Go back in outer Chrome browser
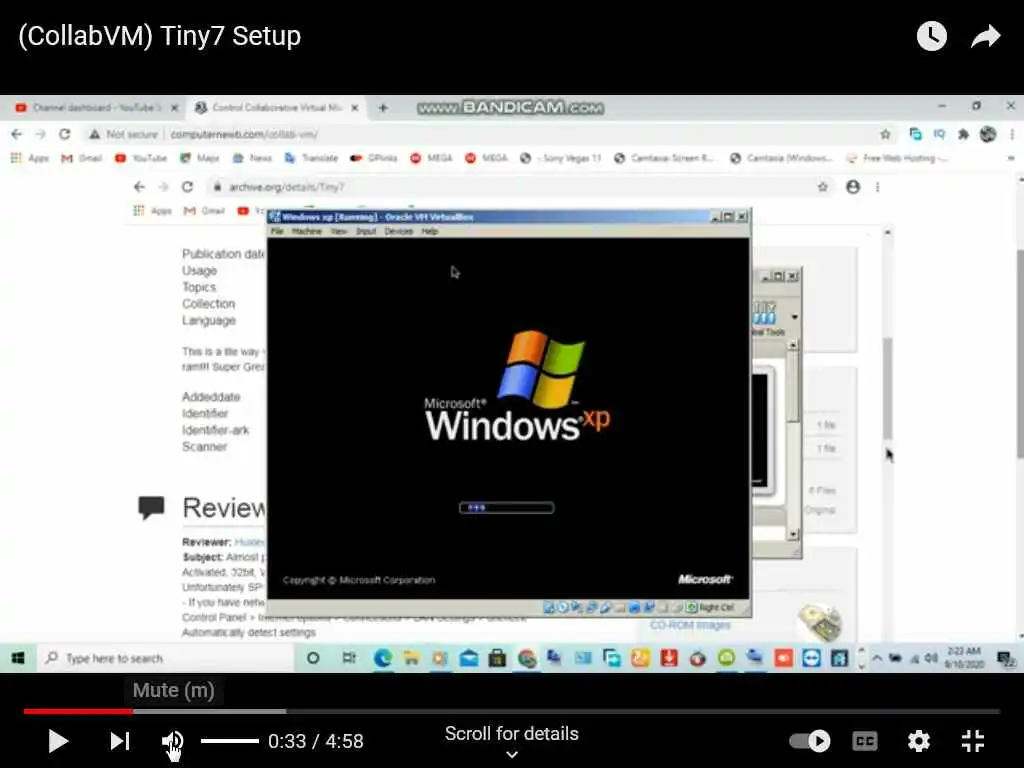 click(17, 134)
